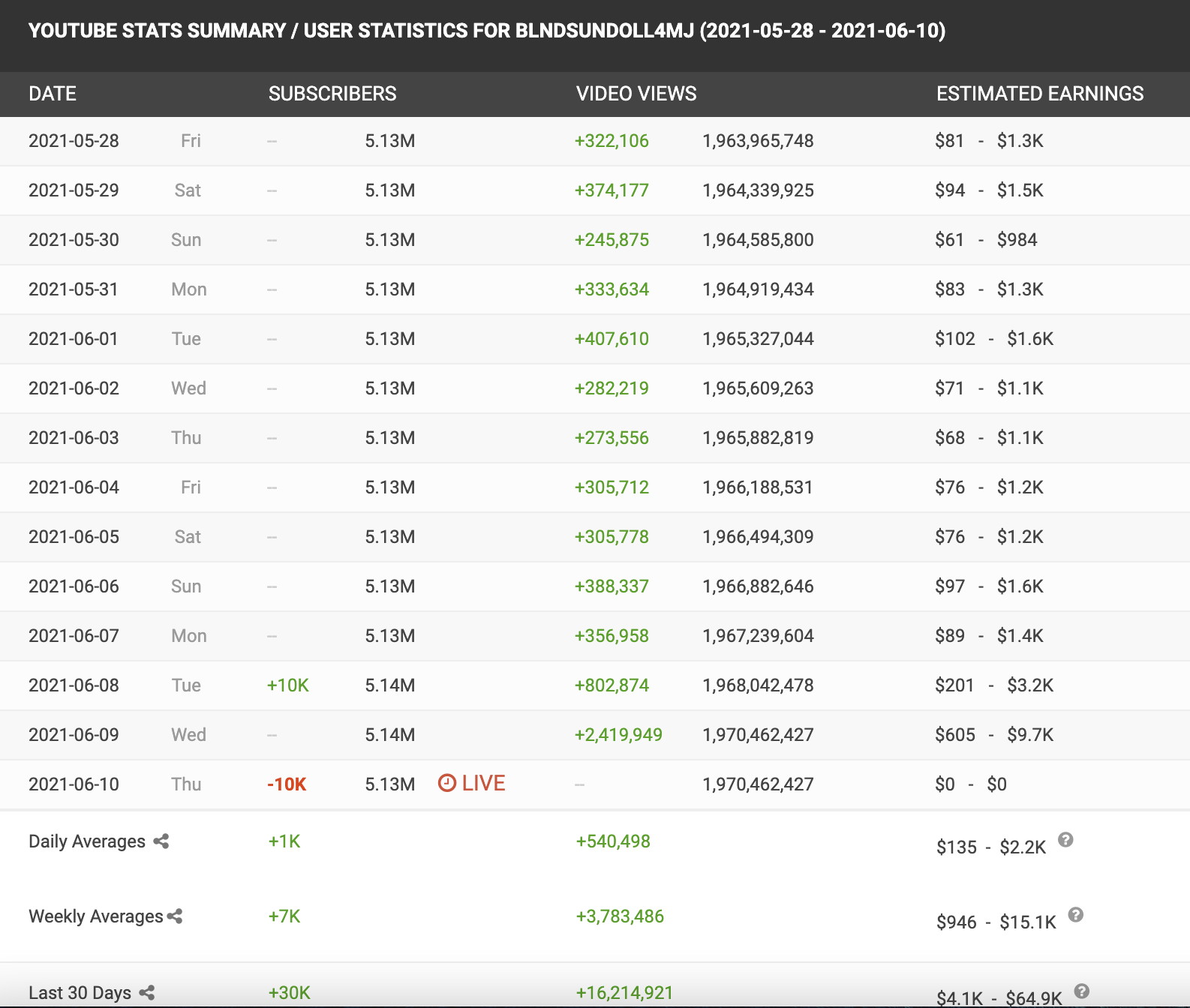1190x1008 pixels.
Task: Click total views 1,964,339,925
Action: pos(758,190)
